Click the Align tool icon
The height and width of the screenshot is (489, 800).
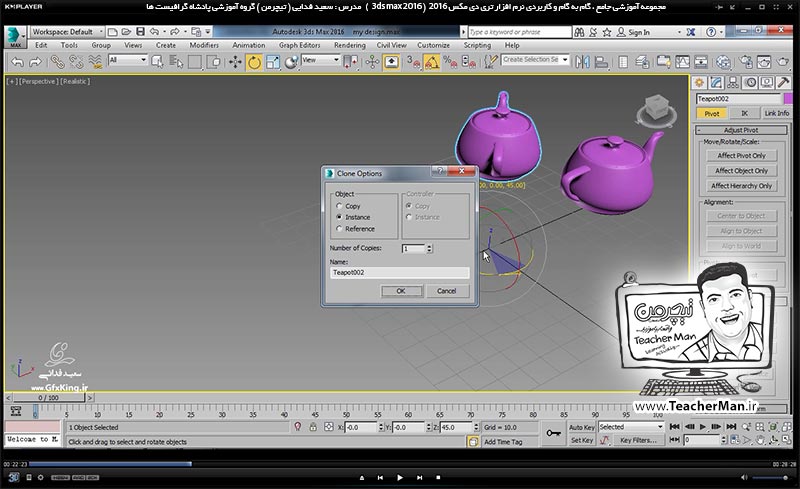coord(602,62)
